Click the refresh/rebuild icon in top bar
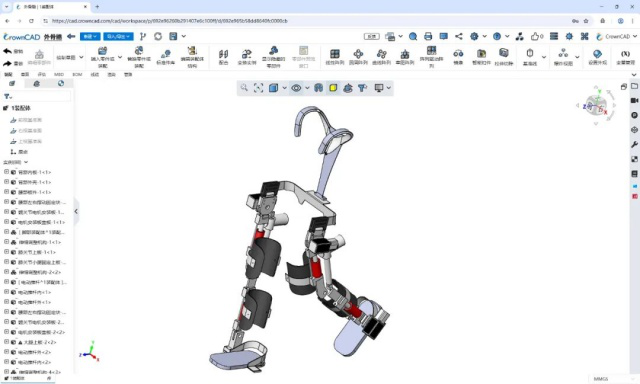 point(158,37)
